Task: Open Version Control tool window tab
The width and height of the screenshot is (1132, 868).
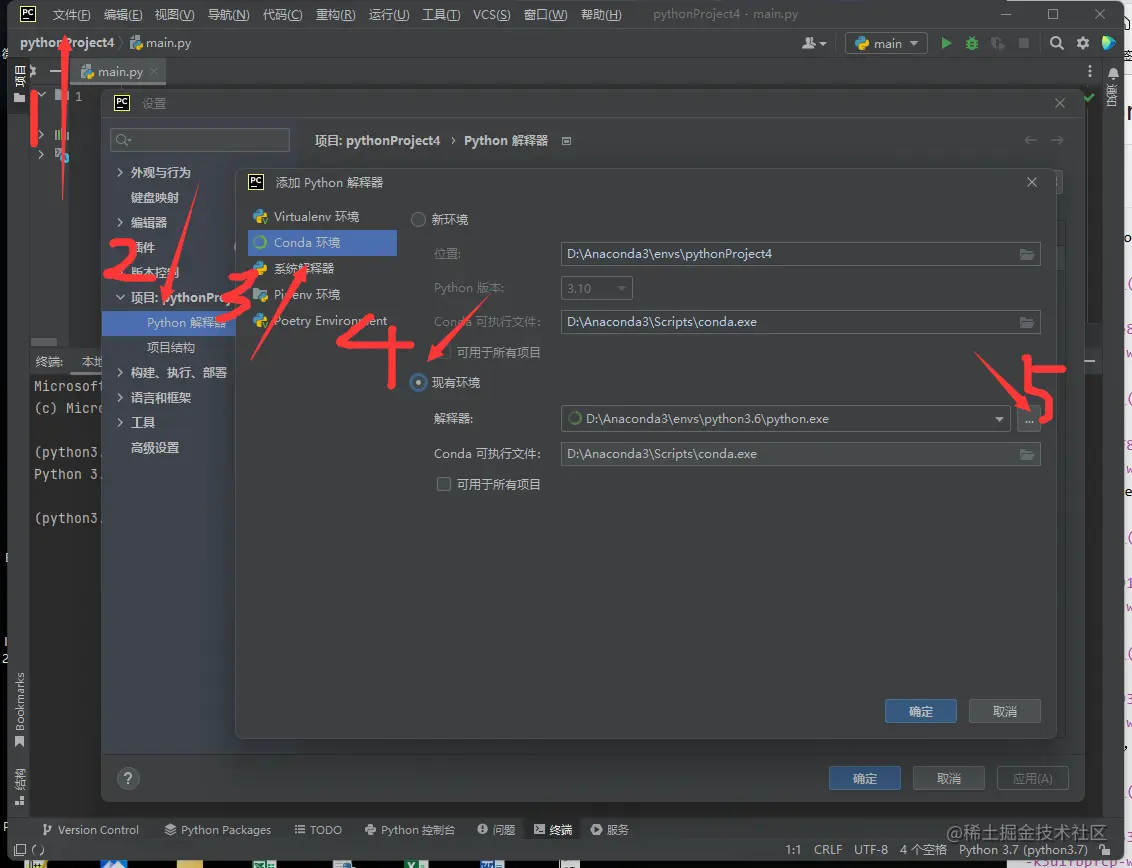Action: [x=90, y=830]
